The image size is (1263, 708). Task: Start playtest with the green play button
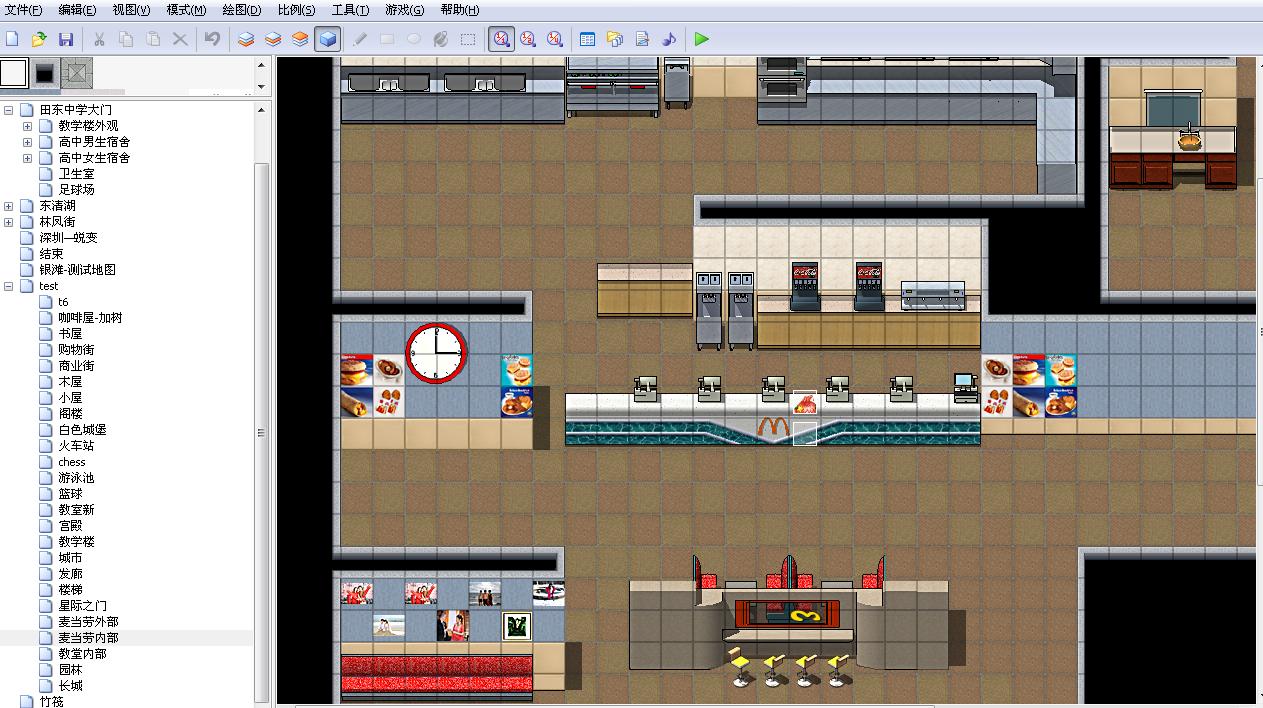tap(702, 39)
